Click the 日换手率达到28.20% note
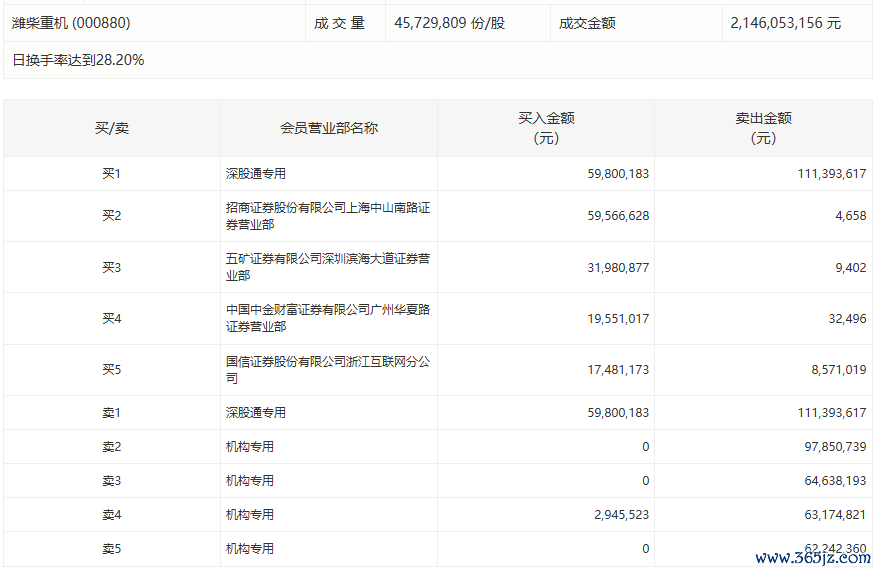Image resolution: width=878 pixels, height=573 pixels. pyautogui.click(x=78, y=60)
